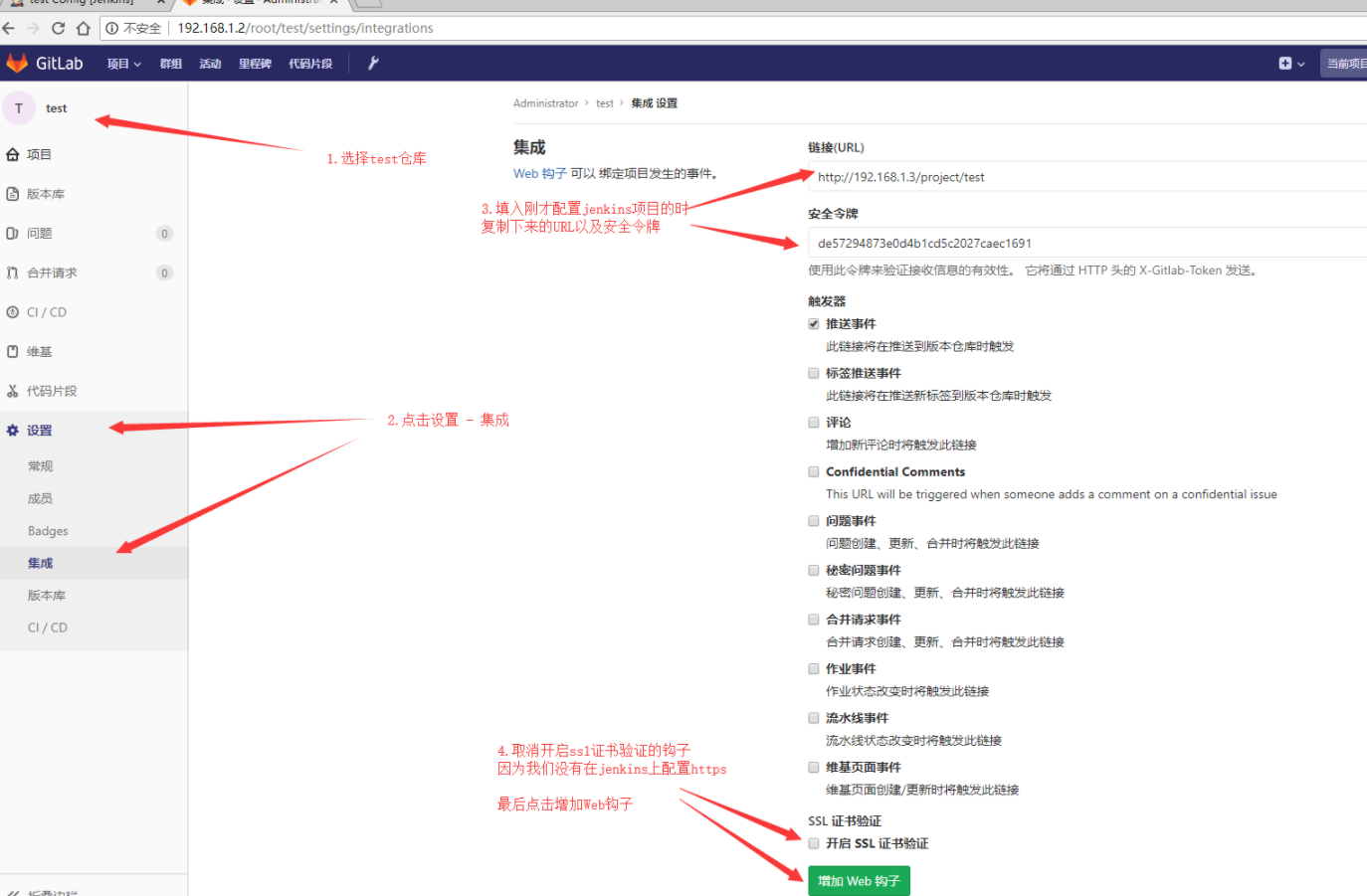Switch to the 活动 menu item
The height and width of the screenshot is (896, 1367).
coord(210,63)
